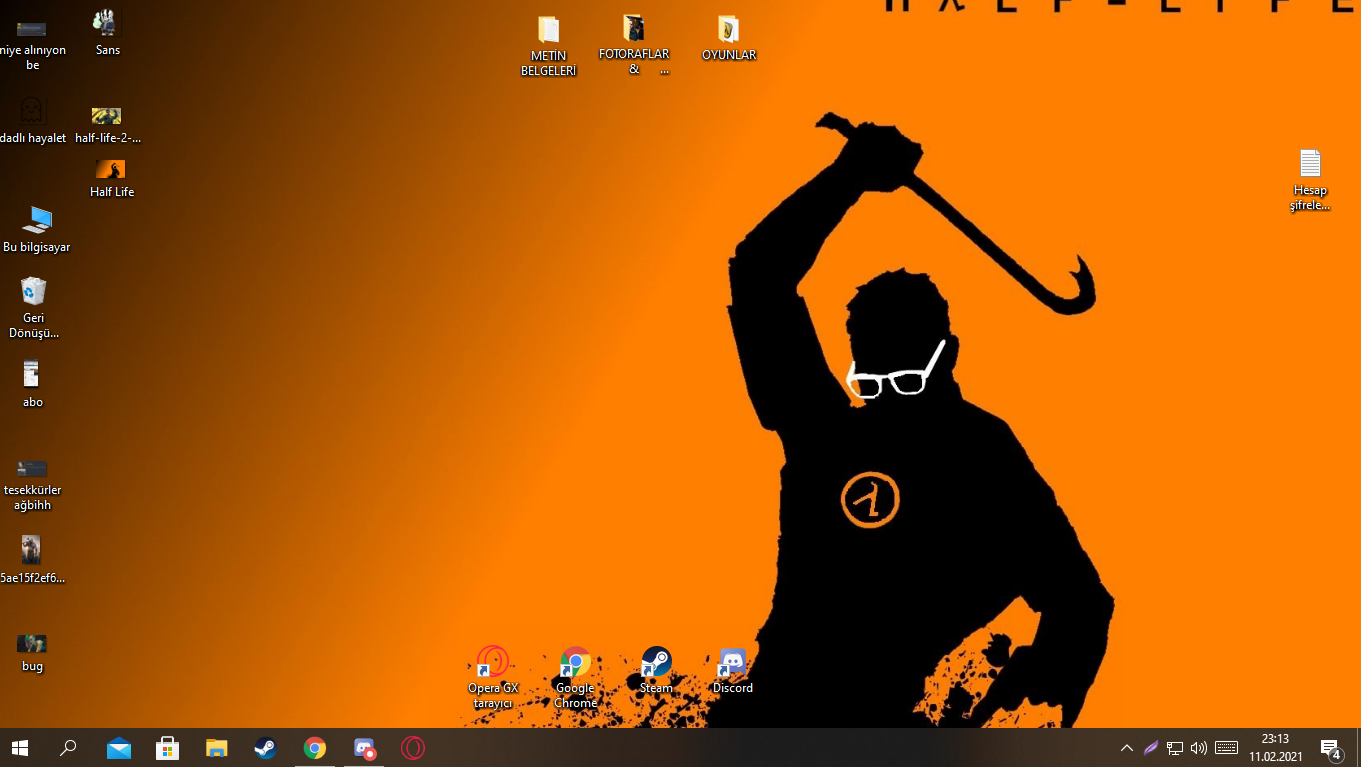Select the Google Chrome desktop shortcut
This screenshot has width=1361, height=767.
pyautogui.click(x=576, y=677)
